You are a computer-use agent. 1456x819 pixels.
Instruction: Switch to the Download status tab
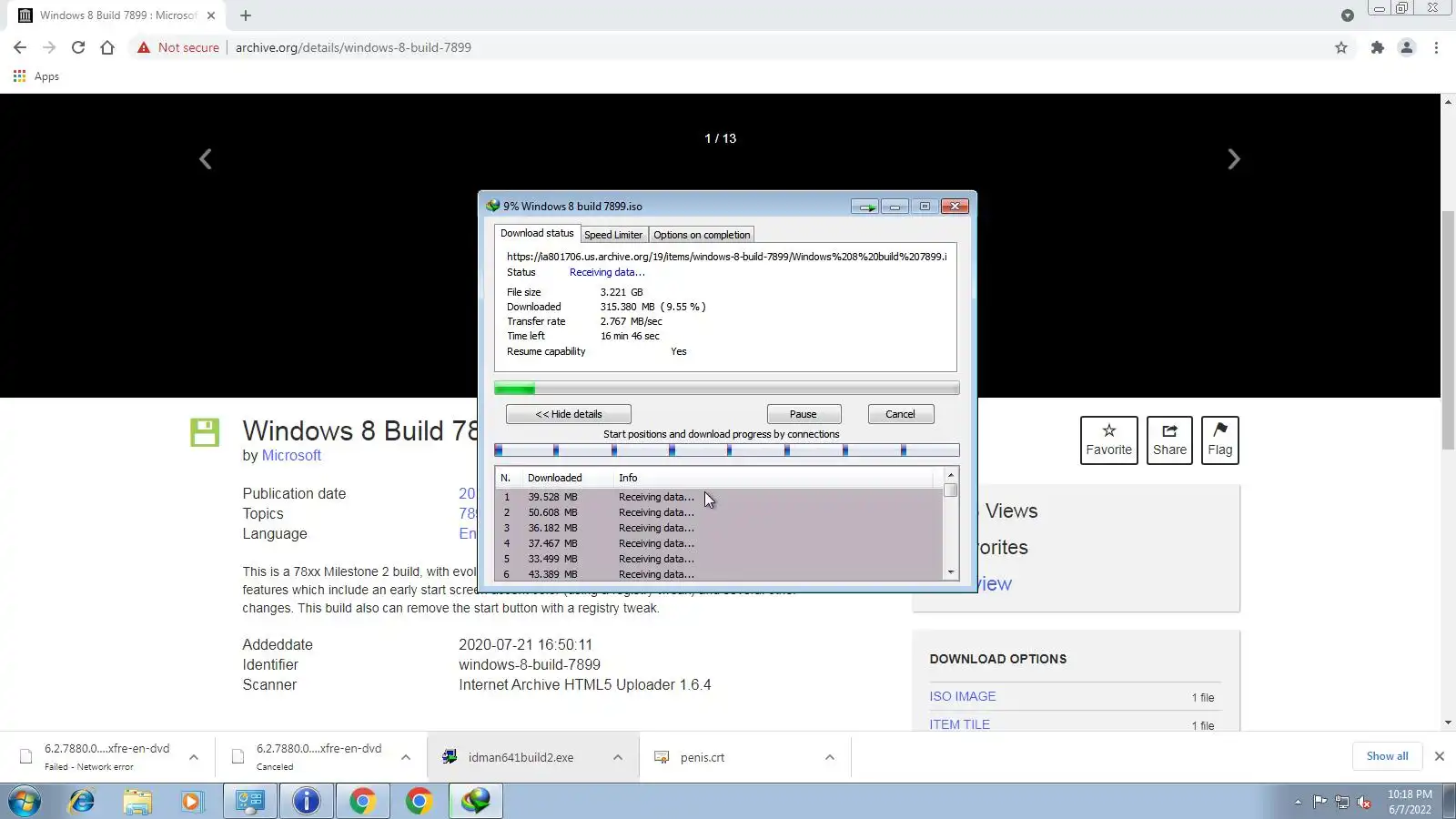pos(537,234)
